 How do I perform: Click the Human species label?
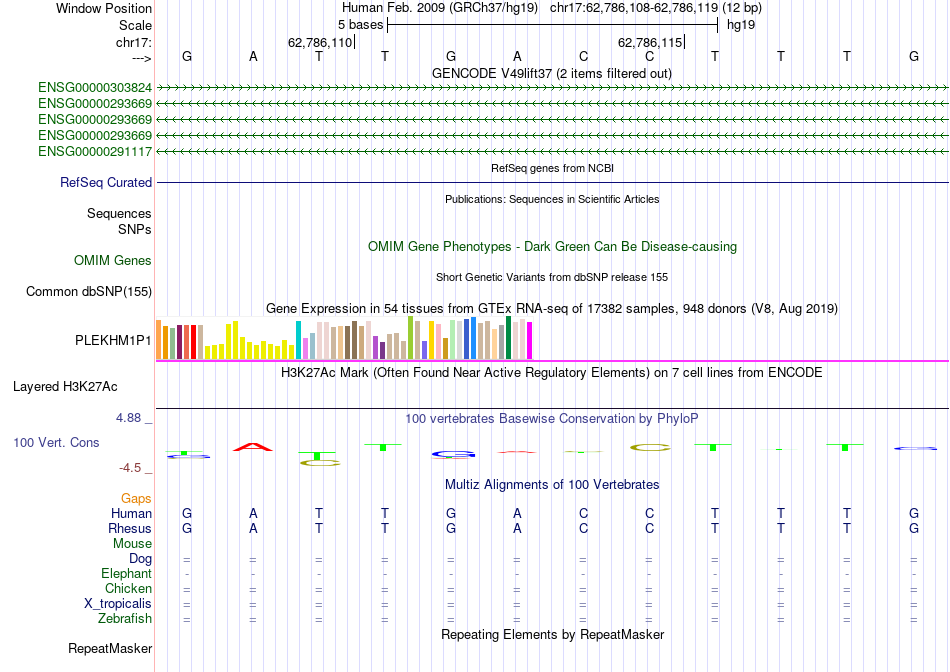click(131, 513)
